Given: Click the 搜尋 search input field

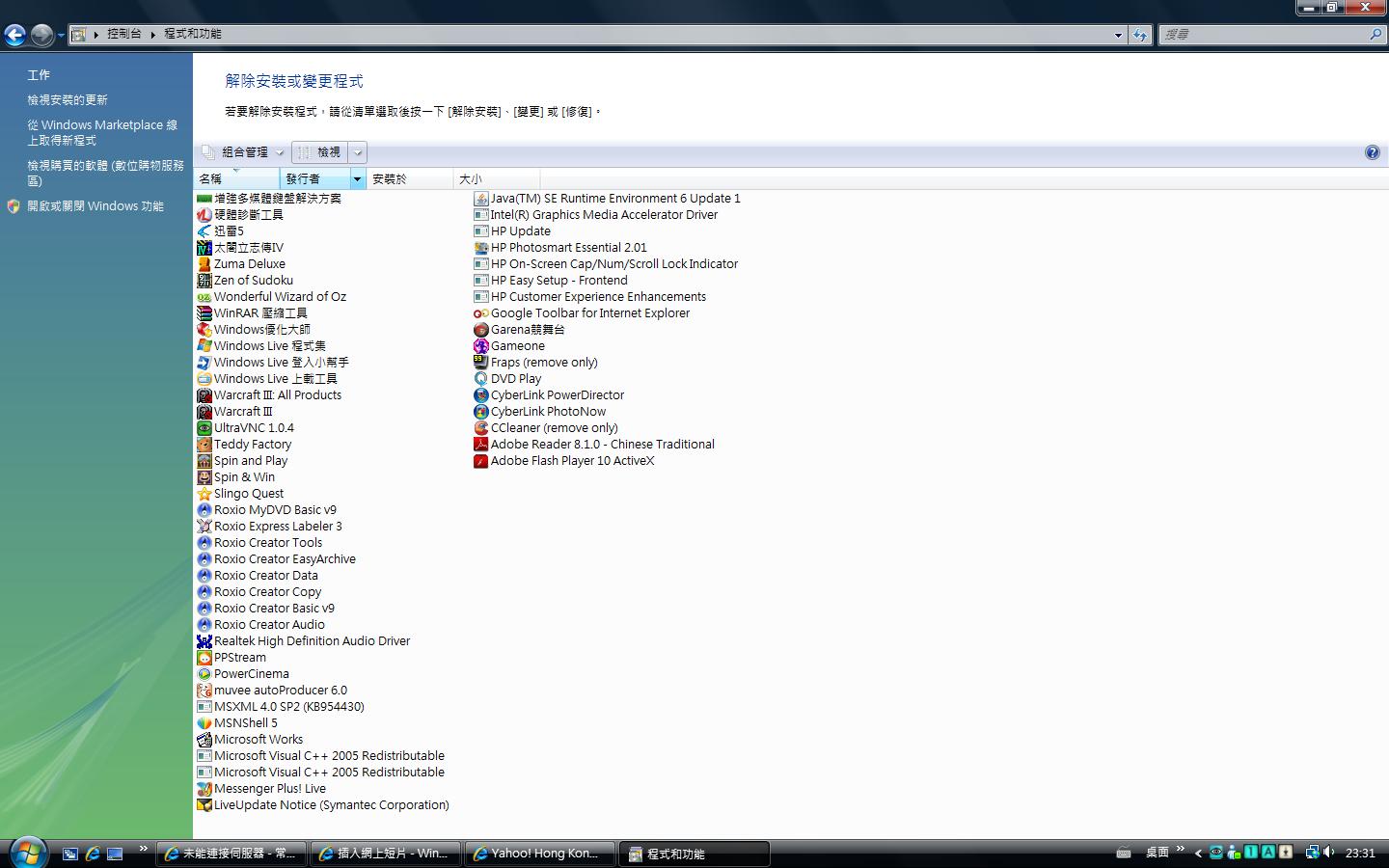Looking at the screenshot, I should (x=1264, y=35).
